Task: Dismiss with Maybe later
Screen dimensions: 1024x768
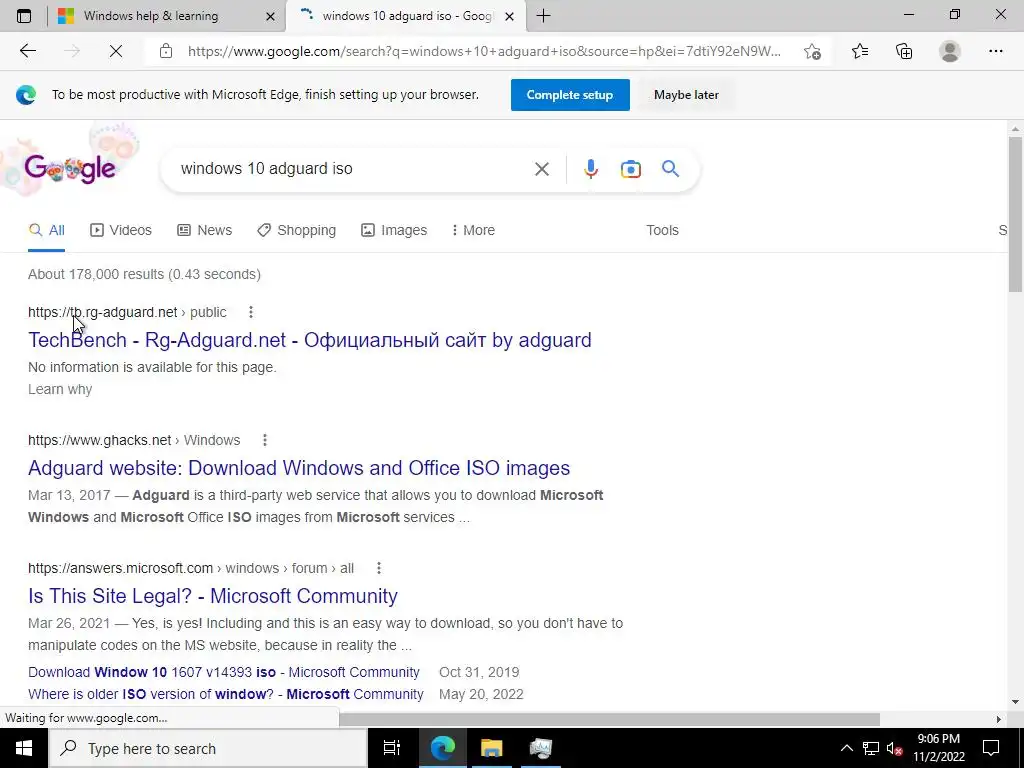Action: pyautogui.click(x=686, y=95)
